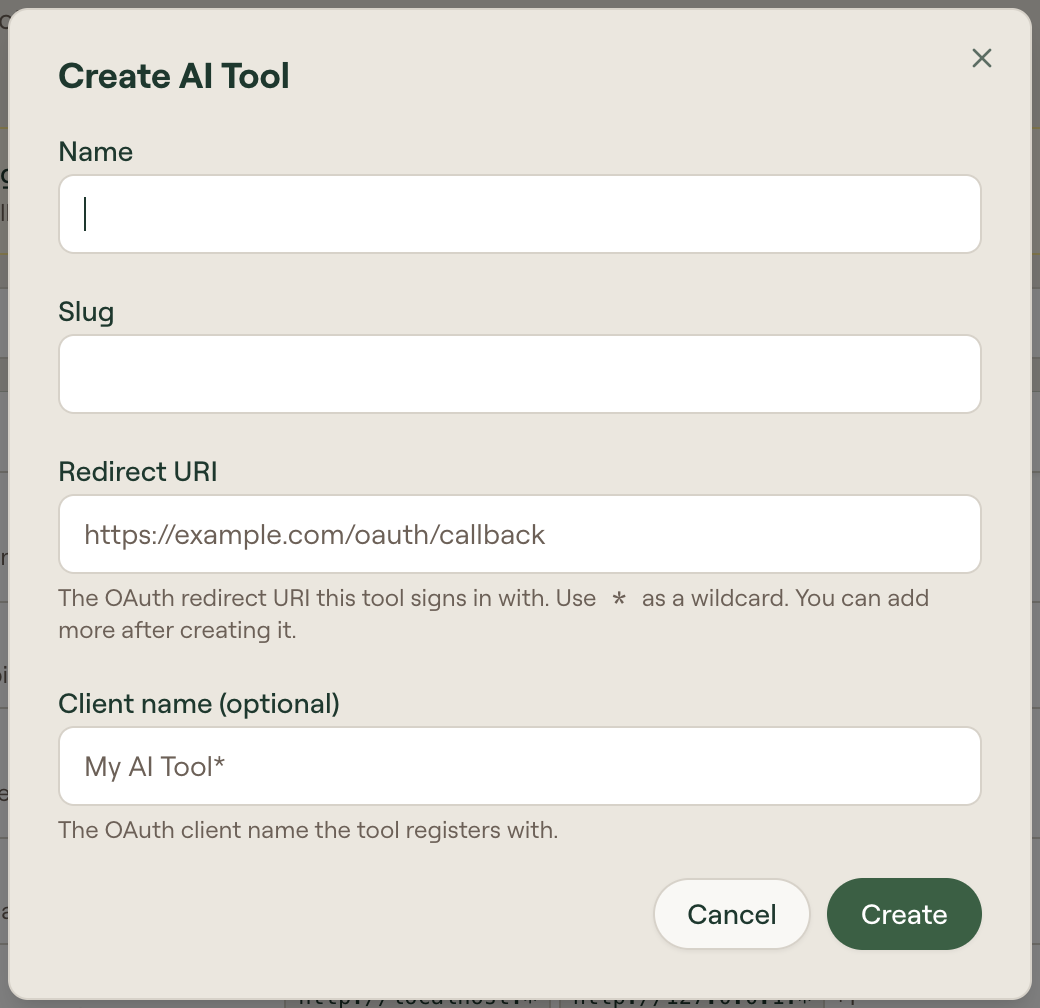
Task: Focus the Name input field
Action: (519, 214)
